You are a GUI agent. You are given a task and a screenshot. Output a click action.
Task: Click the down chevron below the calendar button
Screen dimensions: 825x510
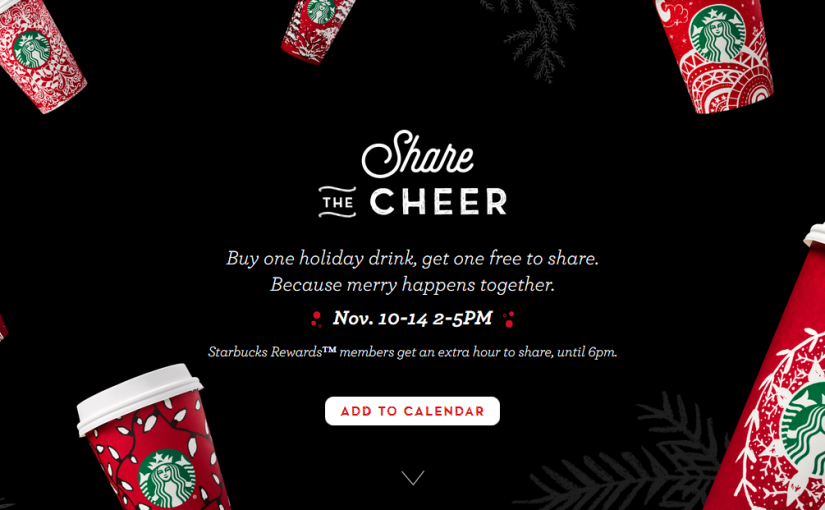(413, 478)
